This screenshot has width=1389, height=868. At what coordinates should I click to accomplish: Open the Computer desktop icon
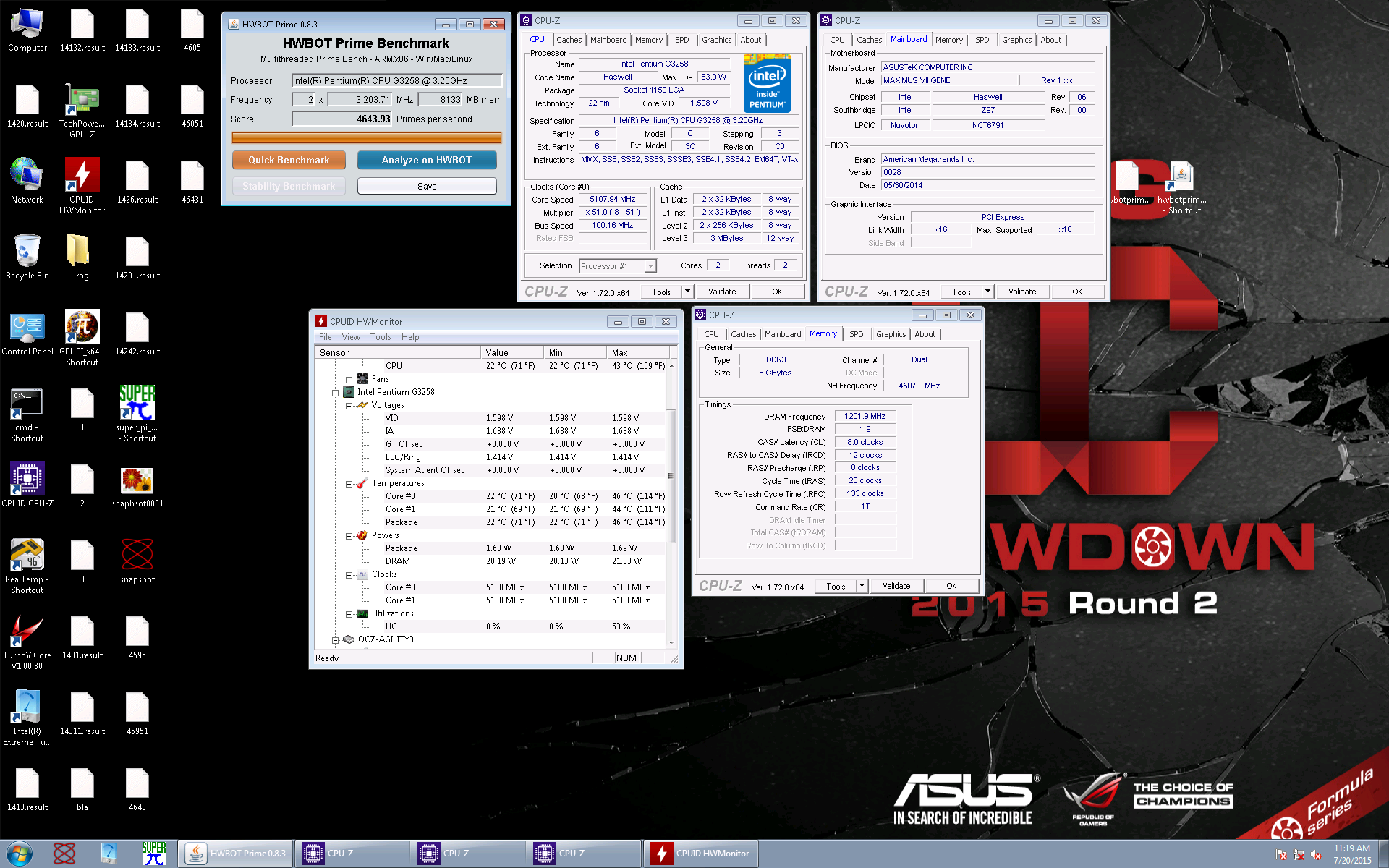pyautogui.click(x=27, y=30)
